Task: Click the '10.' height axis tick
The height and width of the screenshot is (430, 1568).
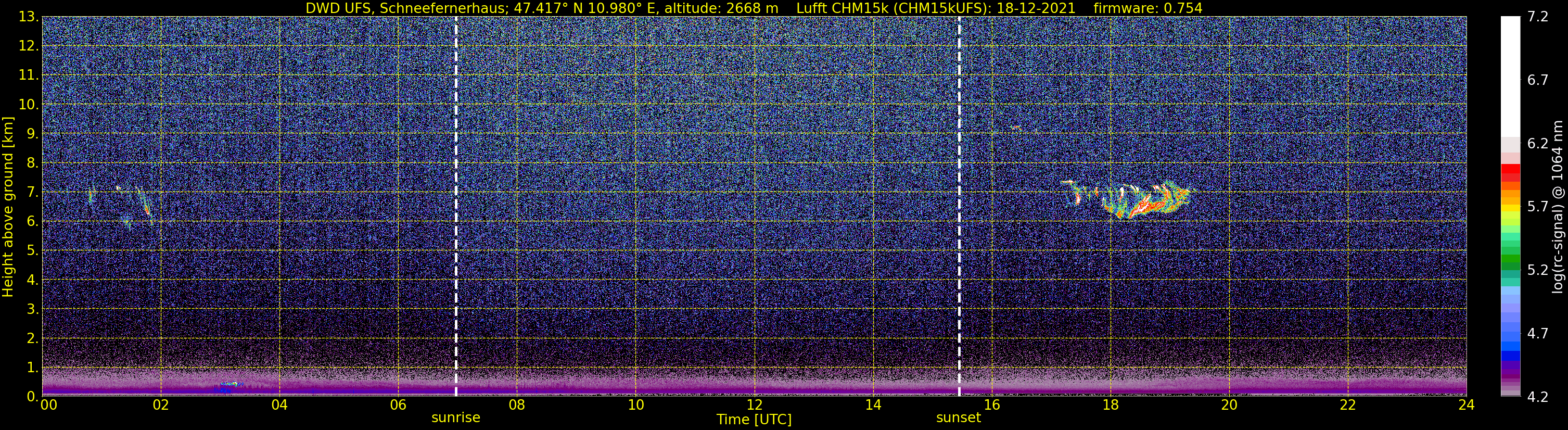Action: point(29,105)
